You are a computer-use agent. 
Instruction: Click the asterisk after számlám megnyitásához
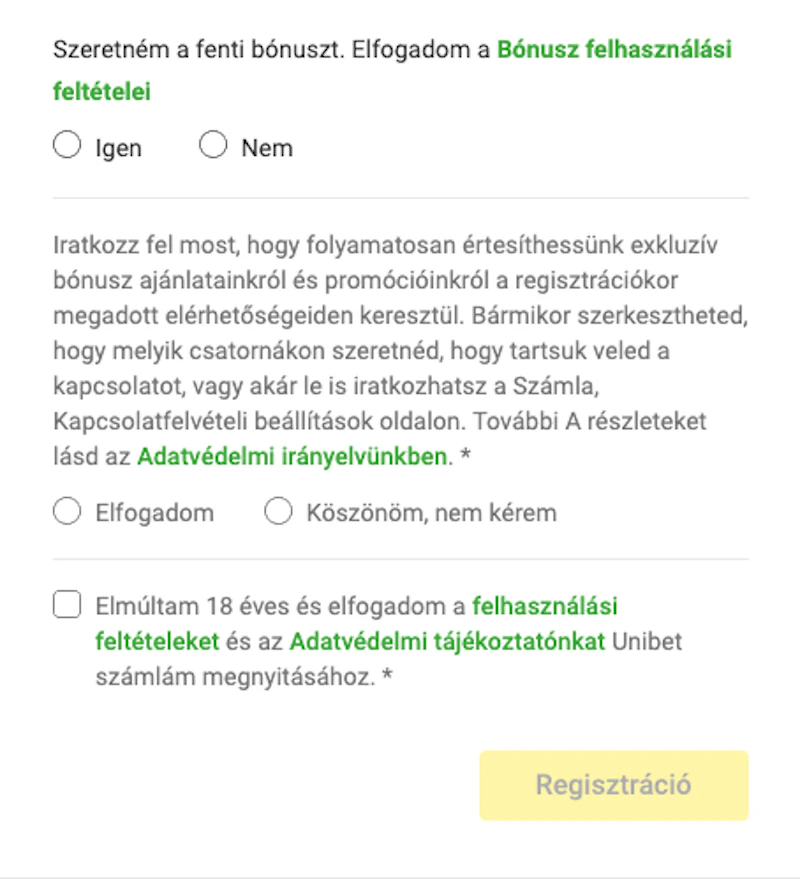[x=387, y=677]
